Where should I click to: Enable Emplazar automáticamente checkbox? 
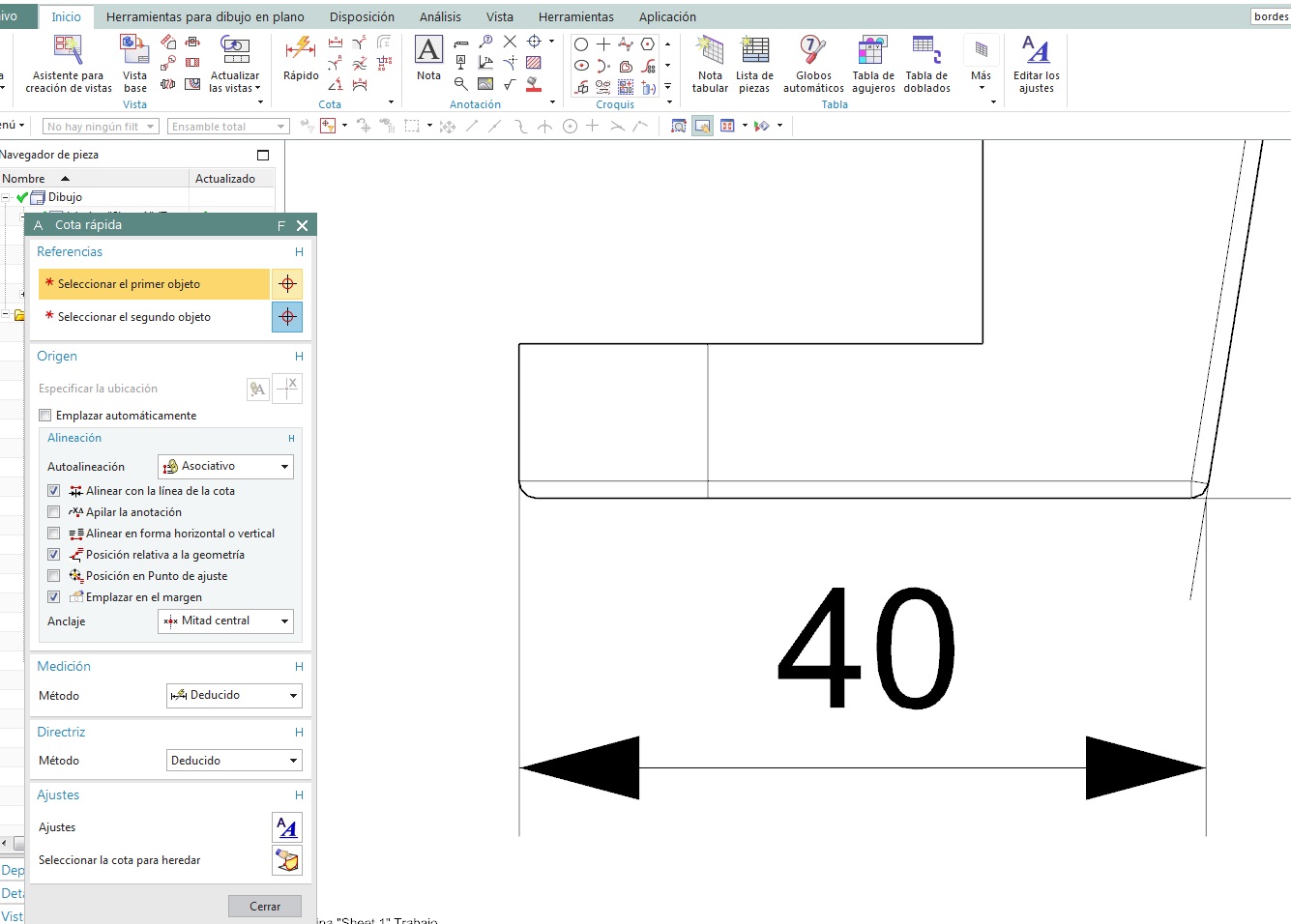tap(45, 416)
